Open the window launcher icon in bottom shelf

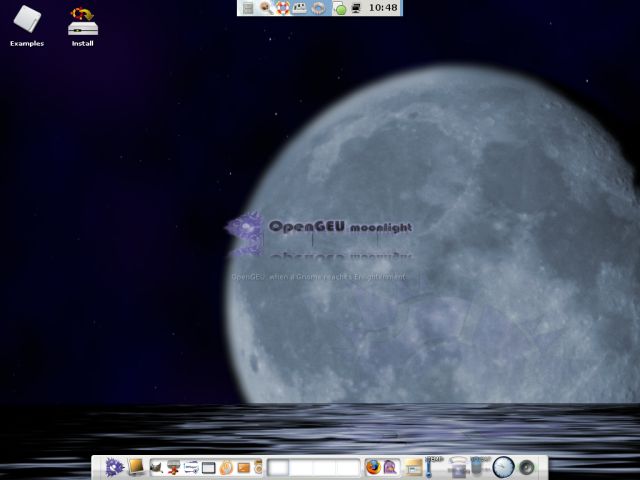209,468
